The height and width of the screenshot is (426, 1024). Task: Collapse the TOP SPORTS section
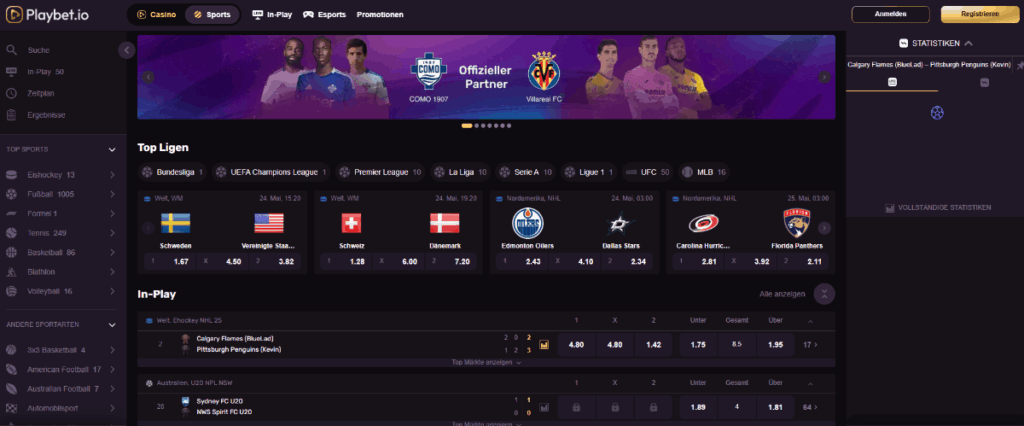(112, 150)
